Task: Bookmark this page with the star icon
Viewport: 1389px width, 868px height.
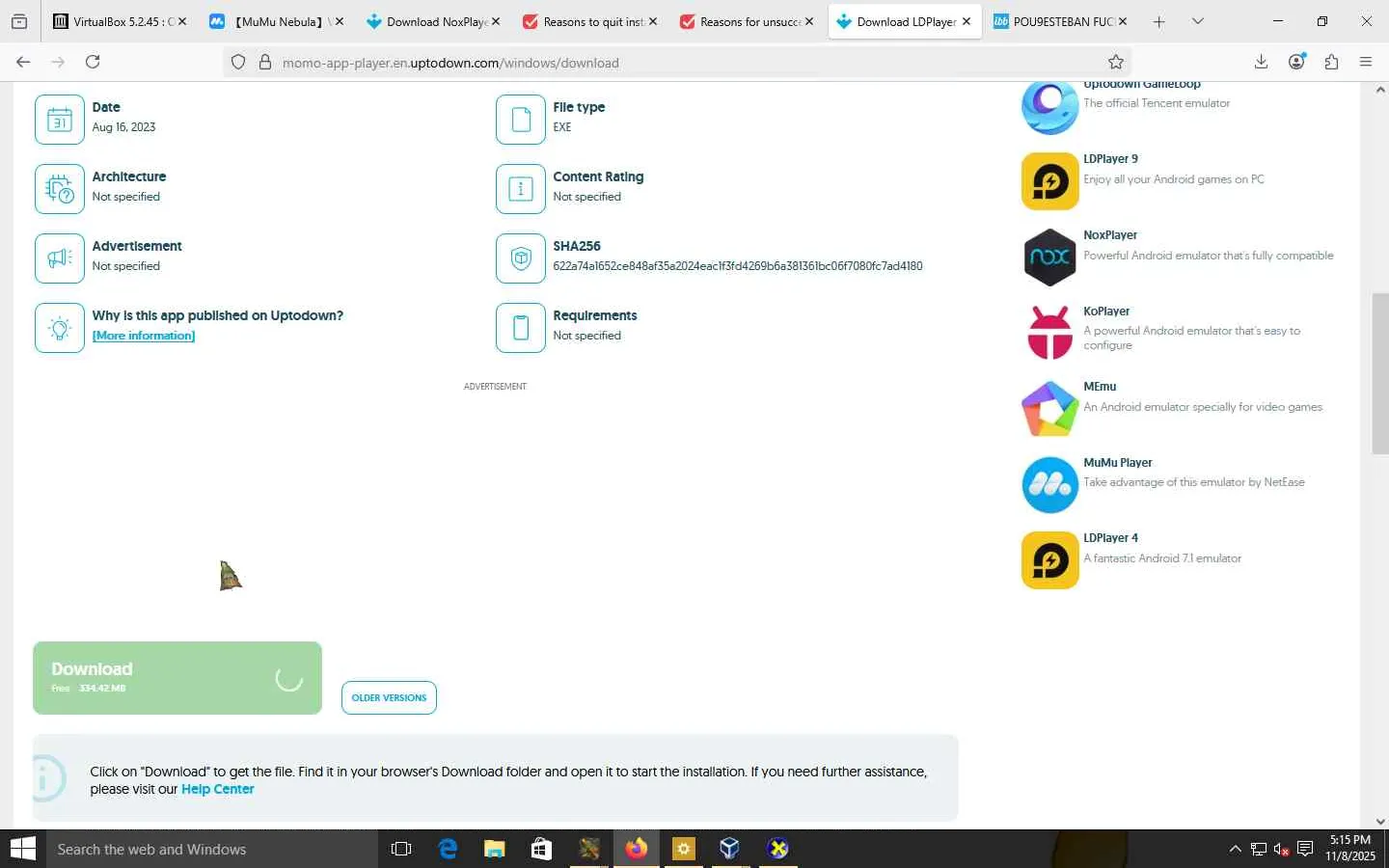Action: tap(1116, 63)
